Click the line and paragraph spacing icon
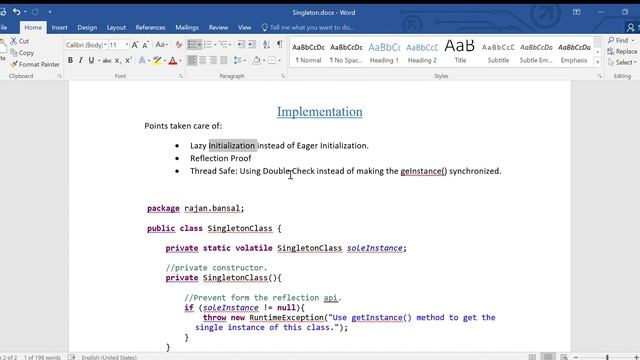Screen dimensions: 640x360 (x=238, y=60)
